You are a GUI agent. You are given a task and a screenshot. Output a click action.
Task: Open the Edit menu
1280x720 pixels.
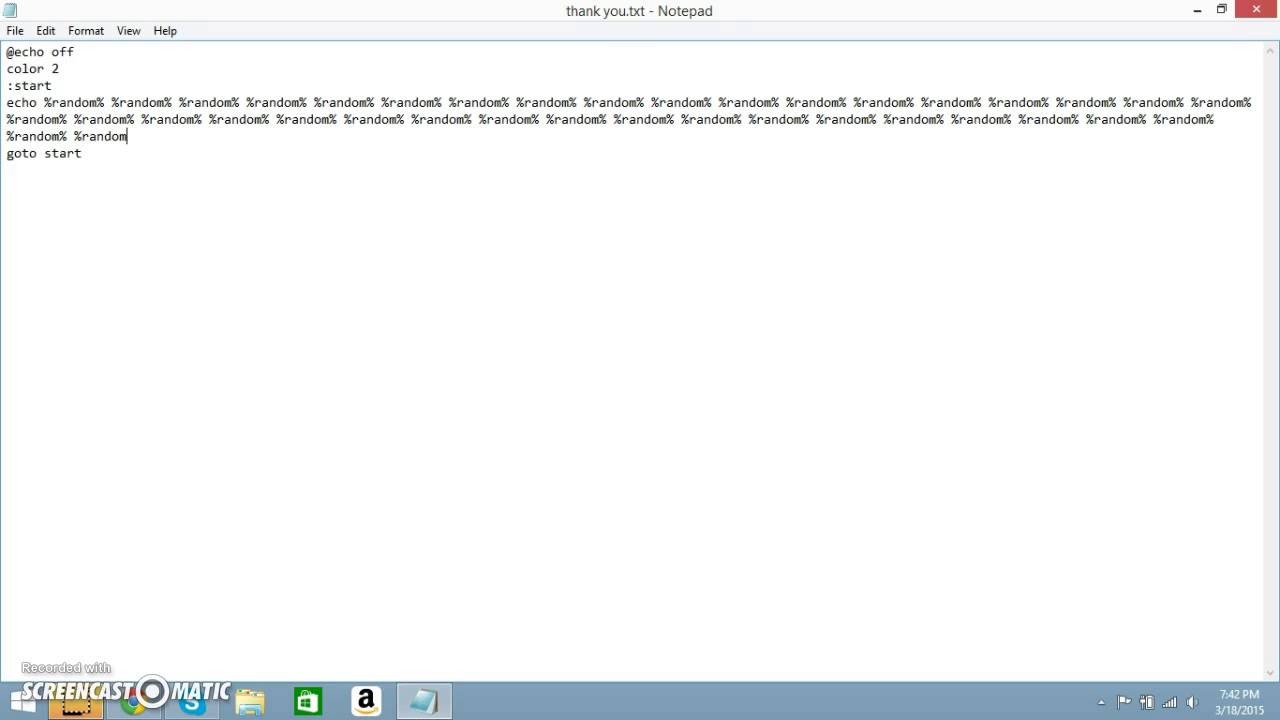click(x=46, y=31)
